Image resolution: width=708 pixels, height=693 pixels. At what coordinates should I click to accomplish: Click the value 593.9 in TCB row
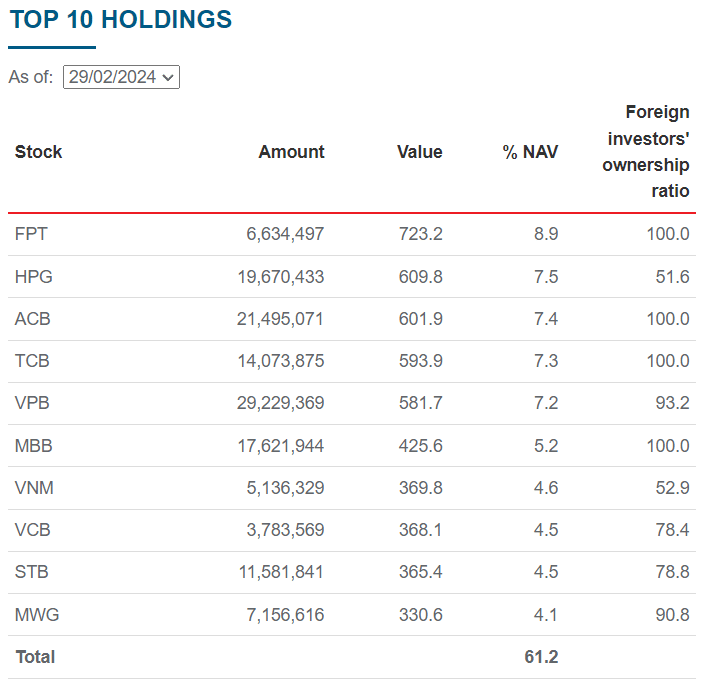(x=420, y=361)
